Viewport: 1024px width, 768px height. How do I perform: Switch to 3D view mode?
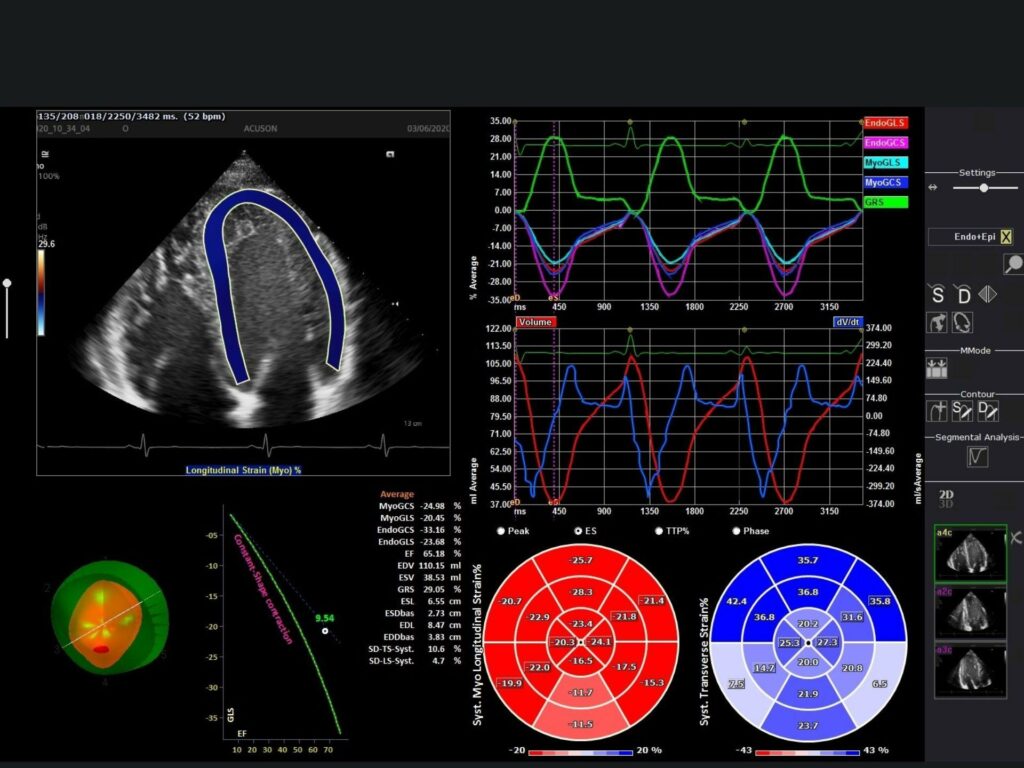[946, 505]
